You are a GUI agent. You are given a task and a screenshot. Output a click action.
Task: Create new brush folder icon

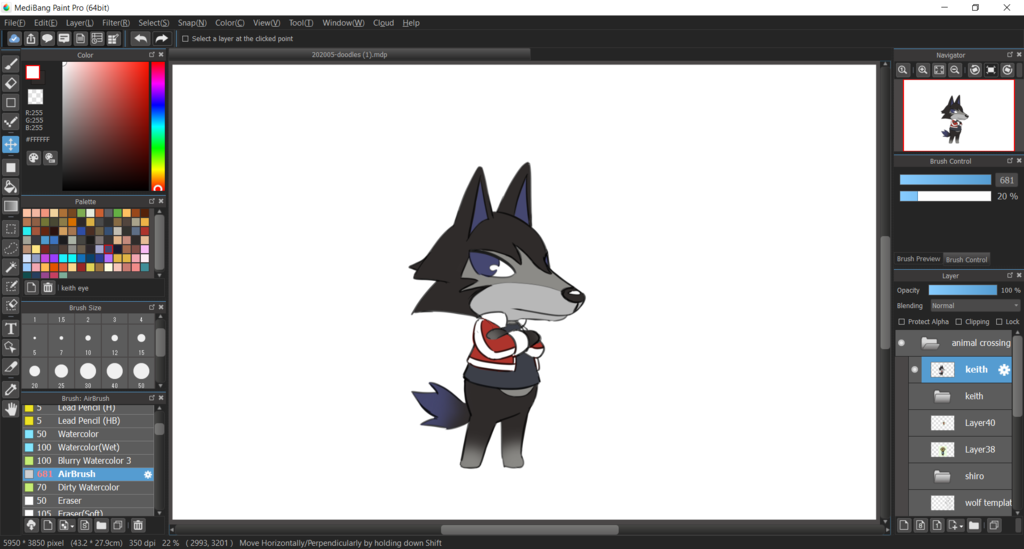tap(101, 525)
